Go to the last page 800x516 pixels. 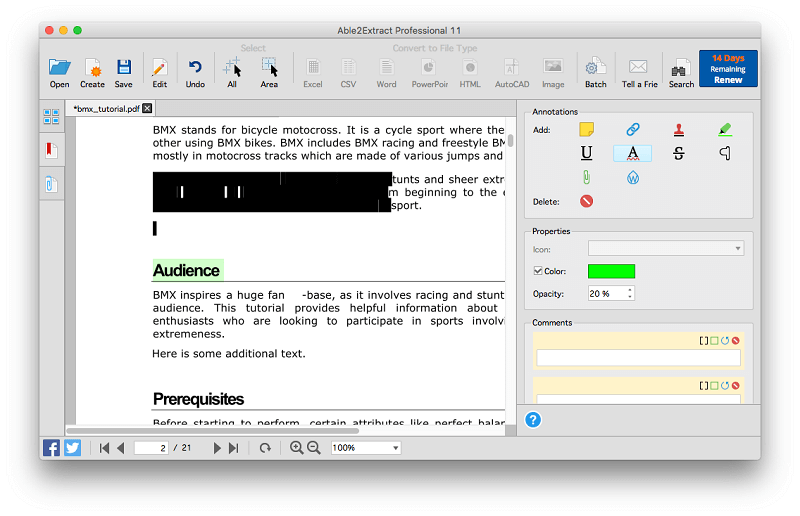pyautogui.click(x=233, y=448)
